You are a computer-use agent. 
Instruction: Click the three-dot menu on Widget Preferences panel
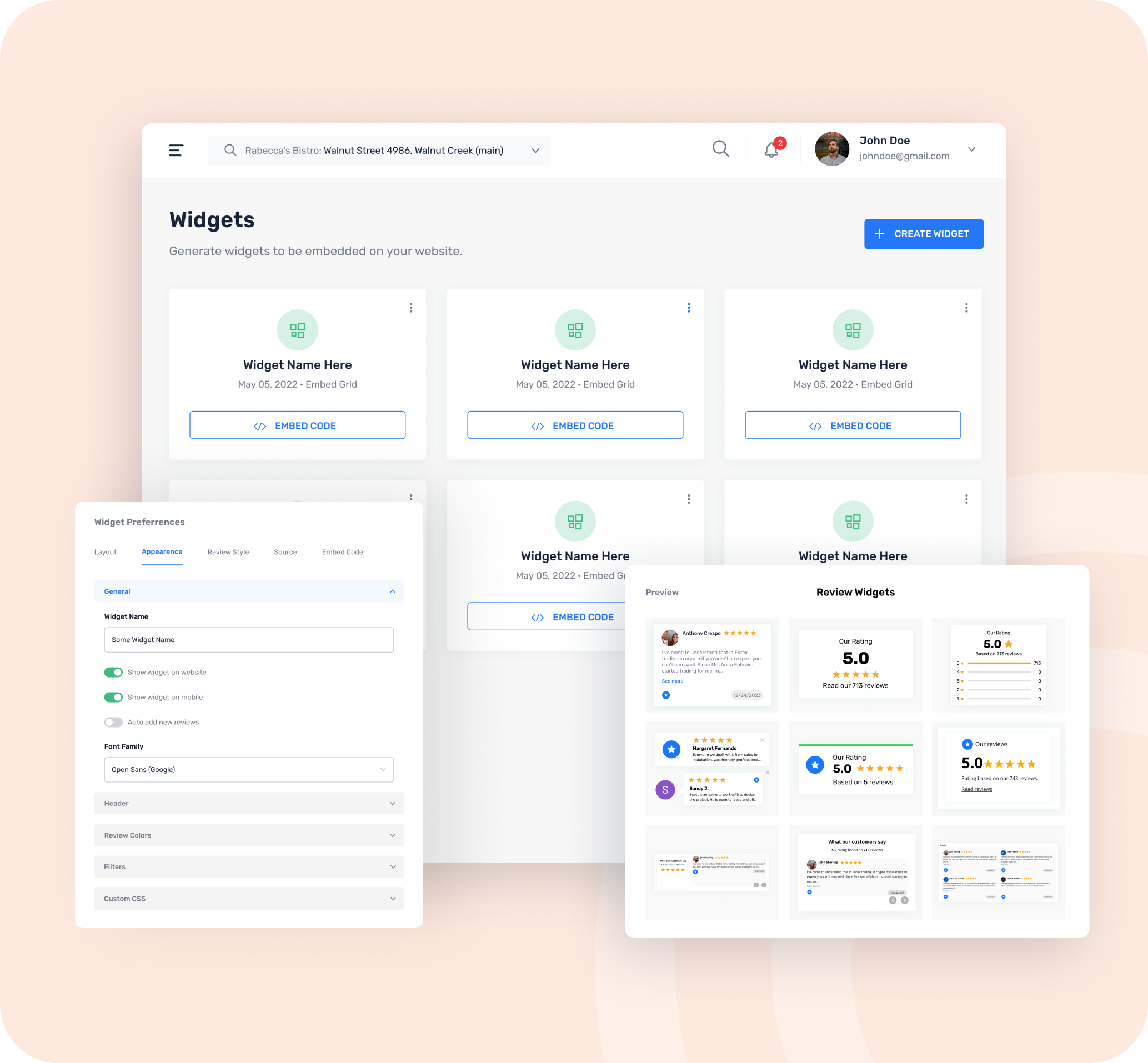410,497
